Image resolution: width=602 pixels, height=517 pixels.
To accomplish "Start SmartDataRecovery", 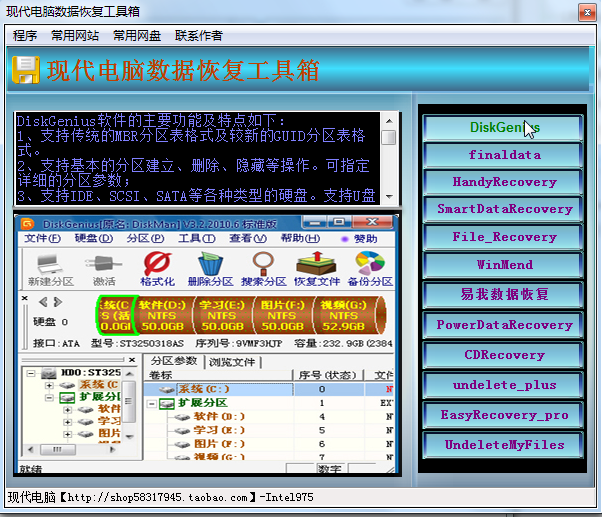I will tap(503, 209).
